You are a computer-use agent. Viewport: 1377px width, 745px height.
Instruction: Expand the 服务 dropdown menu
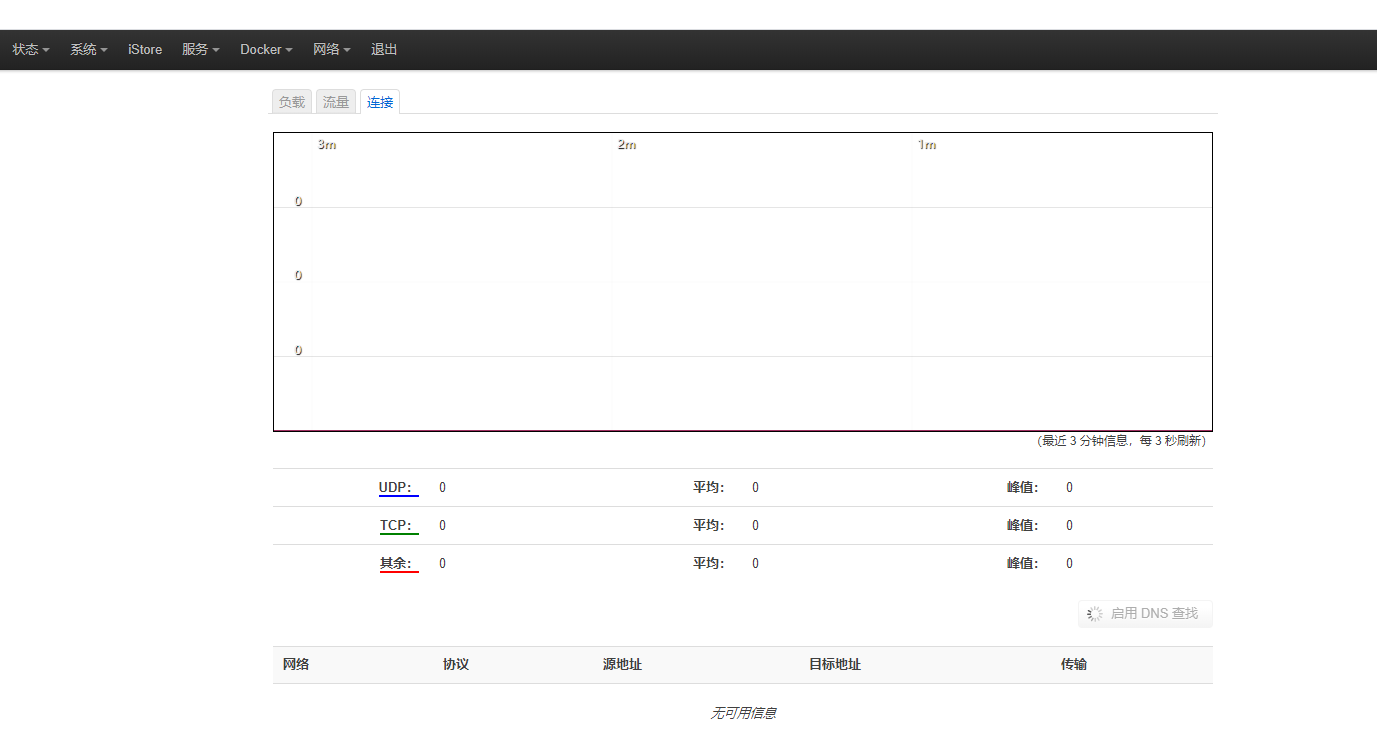[x=200, y=50]
